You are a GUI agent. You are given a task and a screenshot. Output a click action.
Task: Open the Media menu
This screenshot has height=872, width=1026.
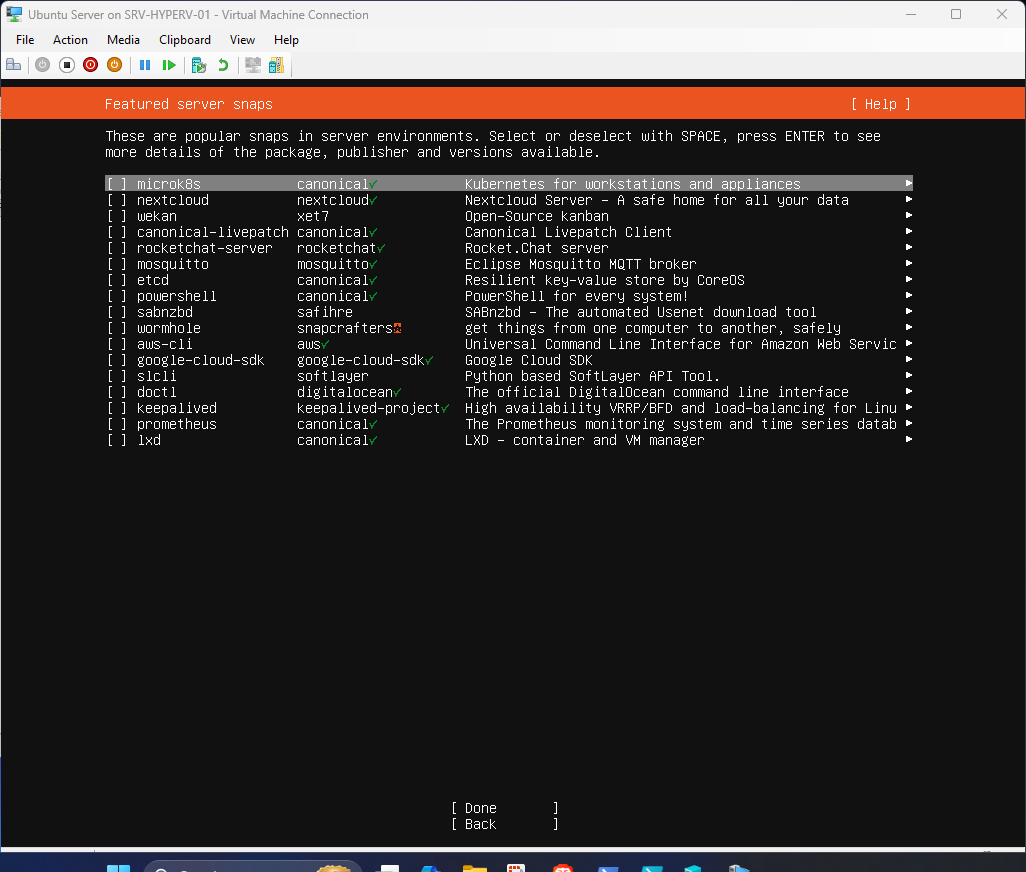pos(123,40)
